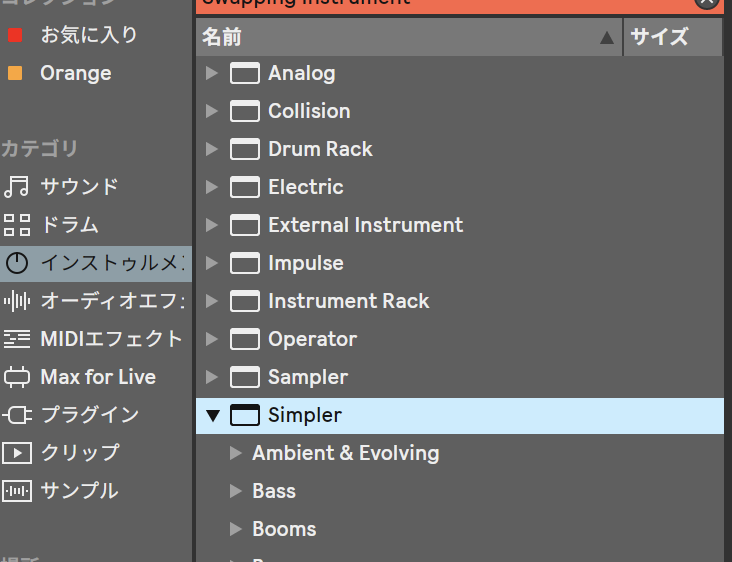The width and height of the screenshot is (732, 562).
Task: Select the Instruments category dial icon
Action: pos(17,263)
